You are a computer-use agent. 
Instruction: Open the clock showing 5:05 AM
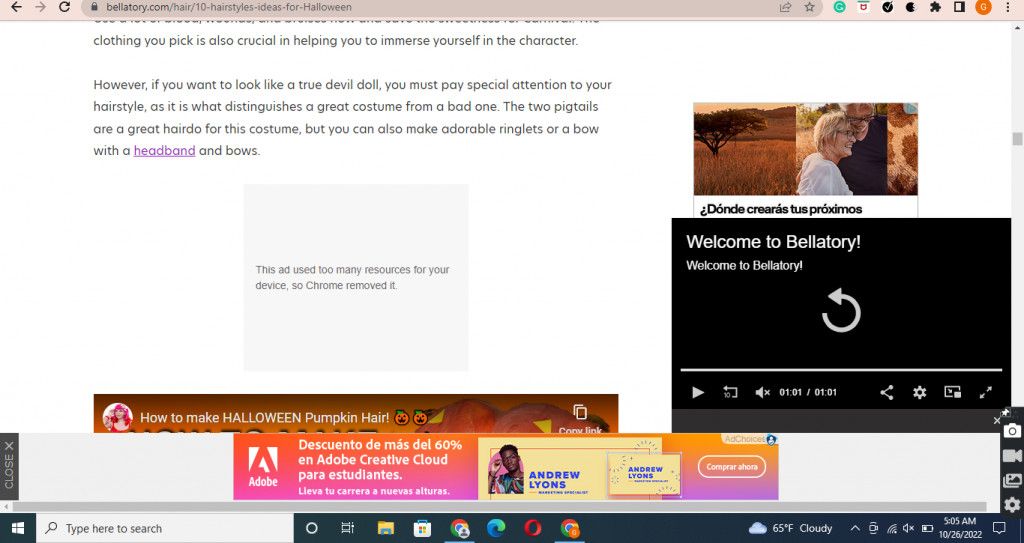coord(960,528)
